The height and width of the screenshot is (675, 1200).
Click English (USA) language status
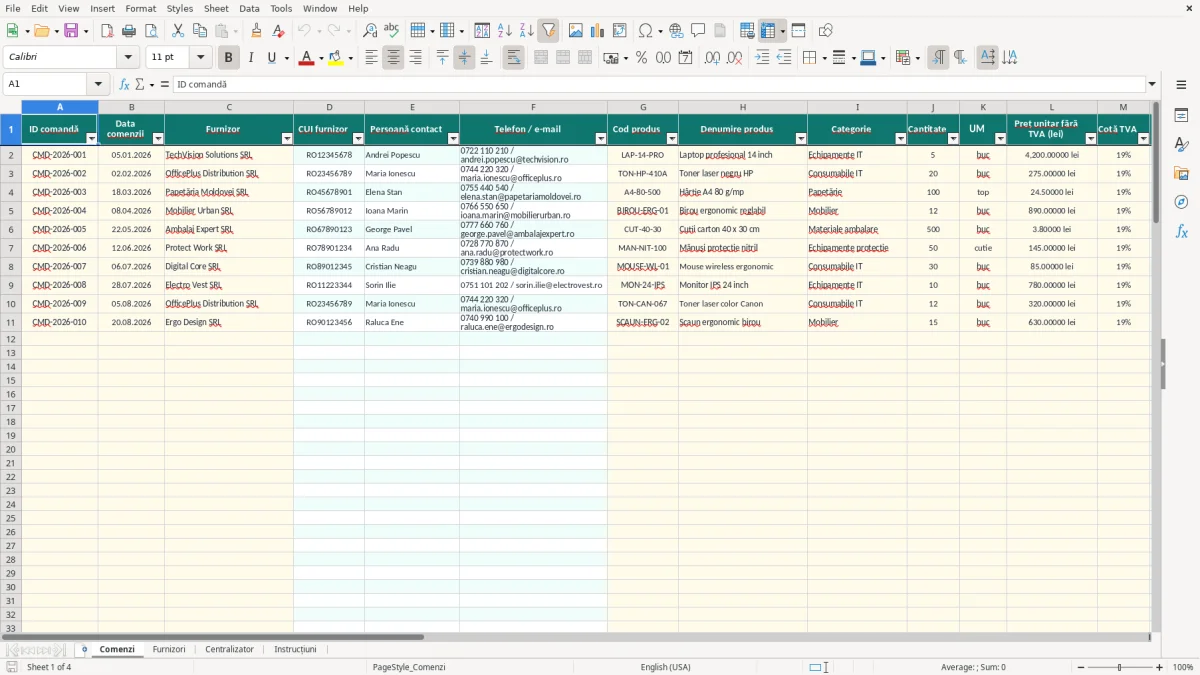point(665,667)
